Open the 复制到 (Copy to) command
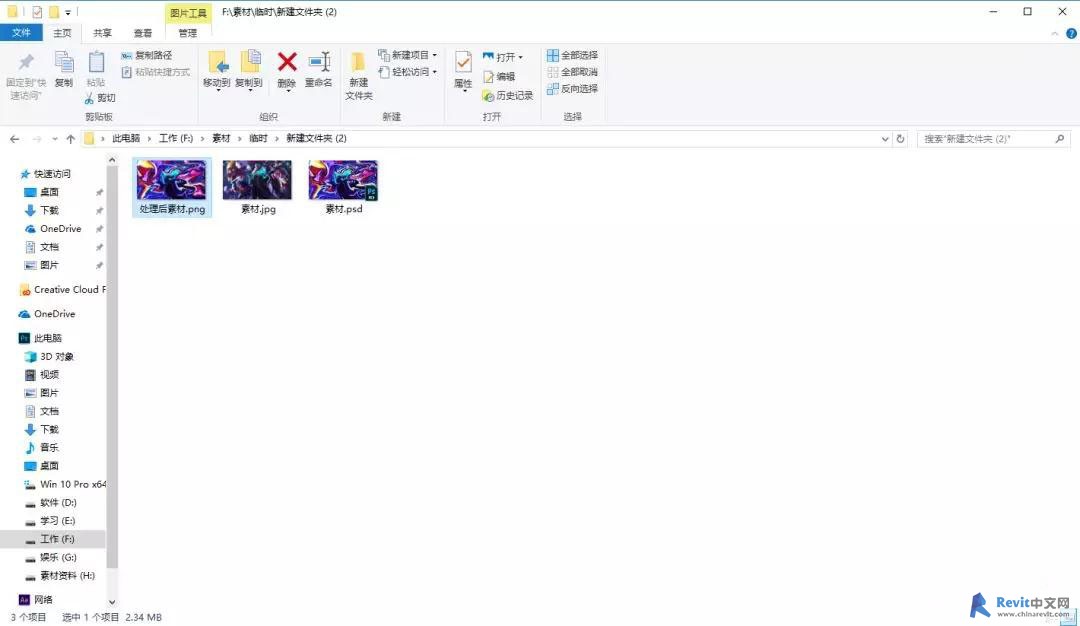 click(249, 70)
